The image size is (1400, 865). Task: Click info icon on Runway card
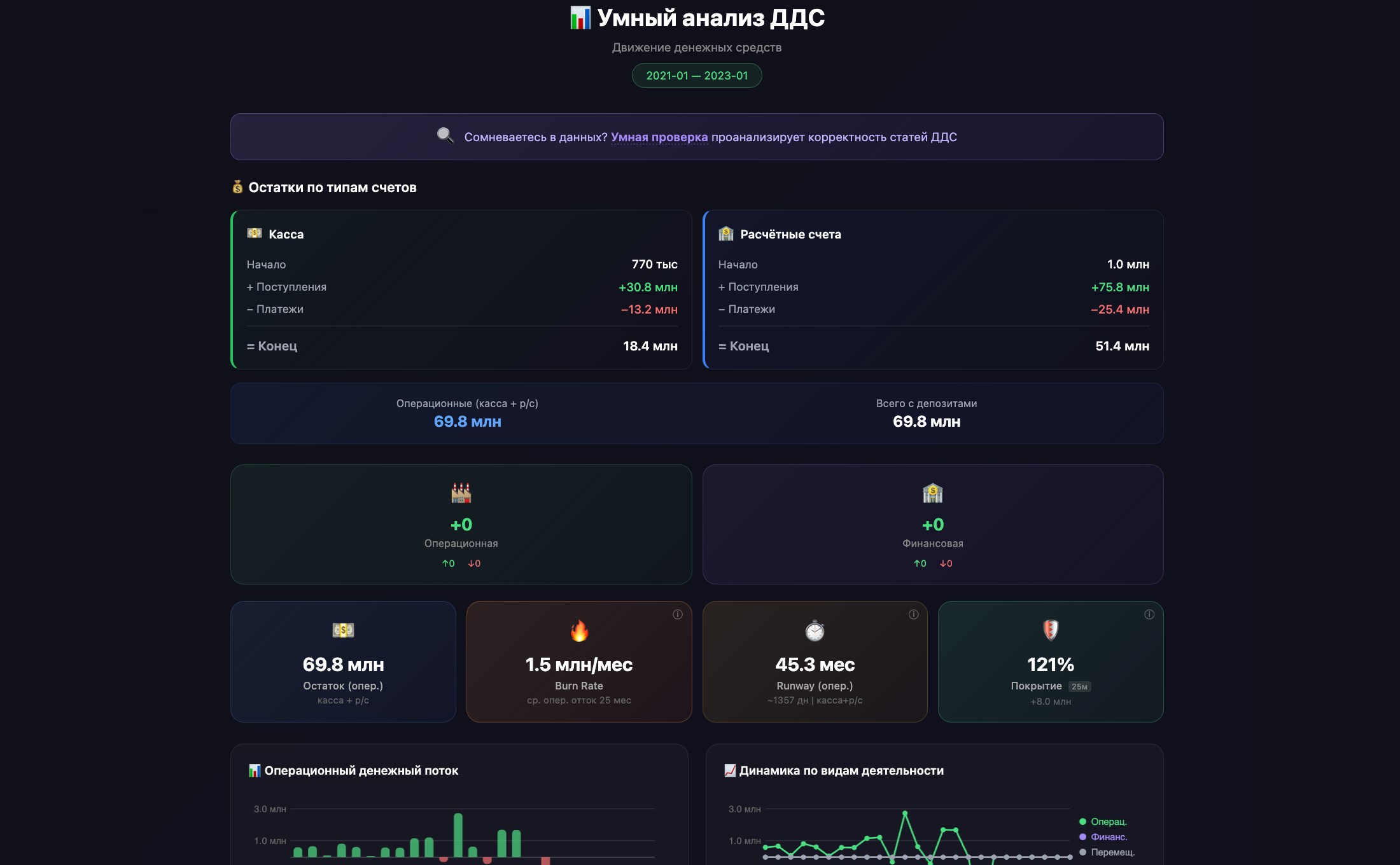[913, 614]
